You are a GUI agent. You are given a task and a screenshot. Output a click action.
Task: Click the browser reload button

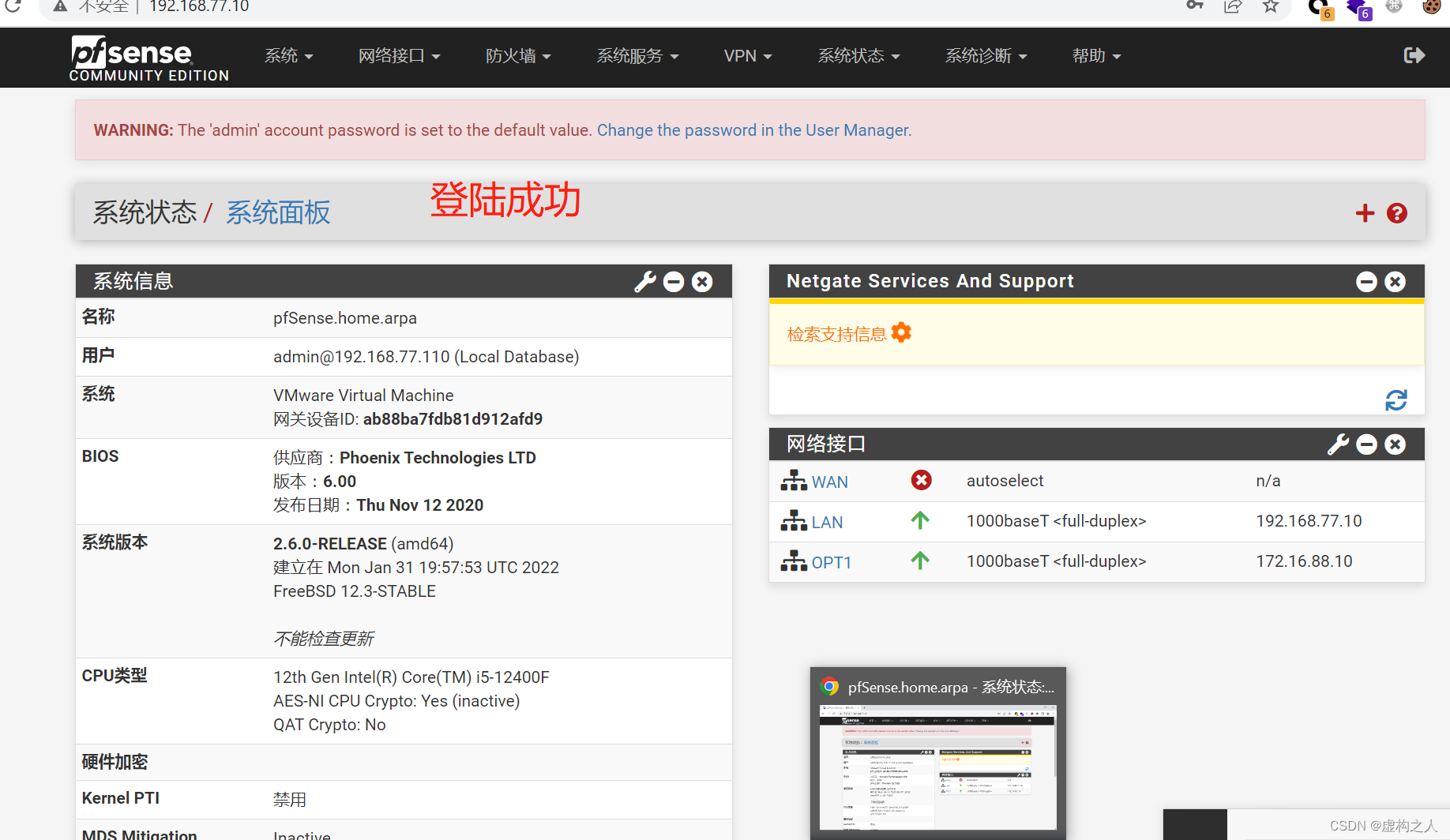coord(13,6)
